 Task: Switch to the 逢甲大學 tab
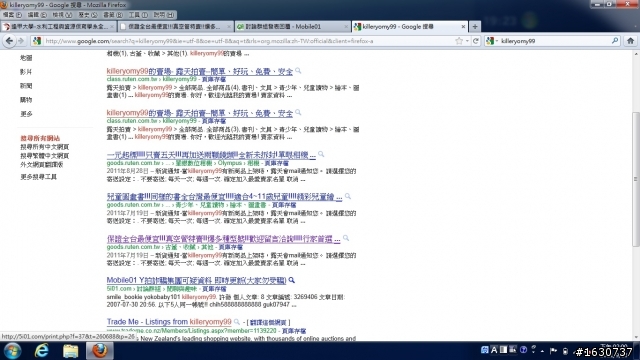coord(58,27)
